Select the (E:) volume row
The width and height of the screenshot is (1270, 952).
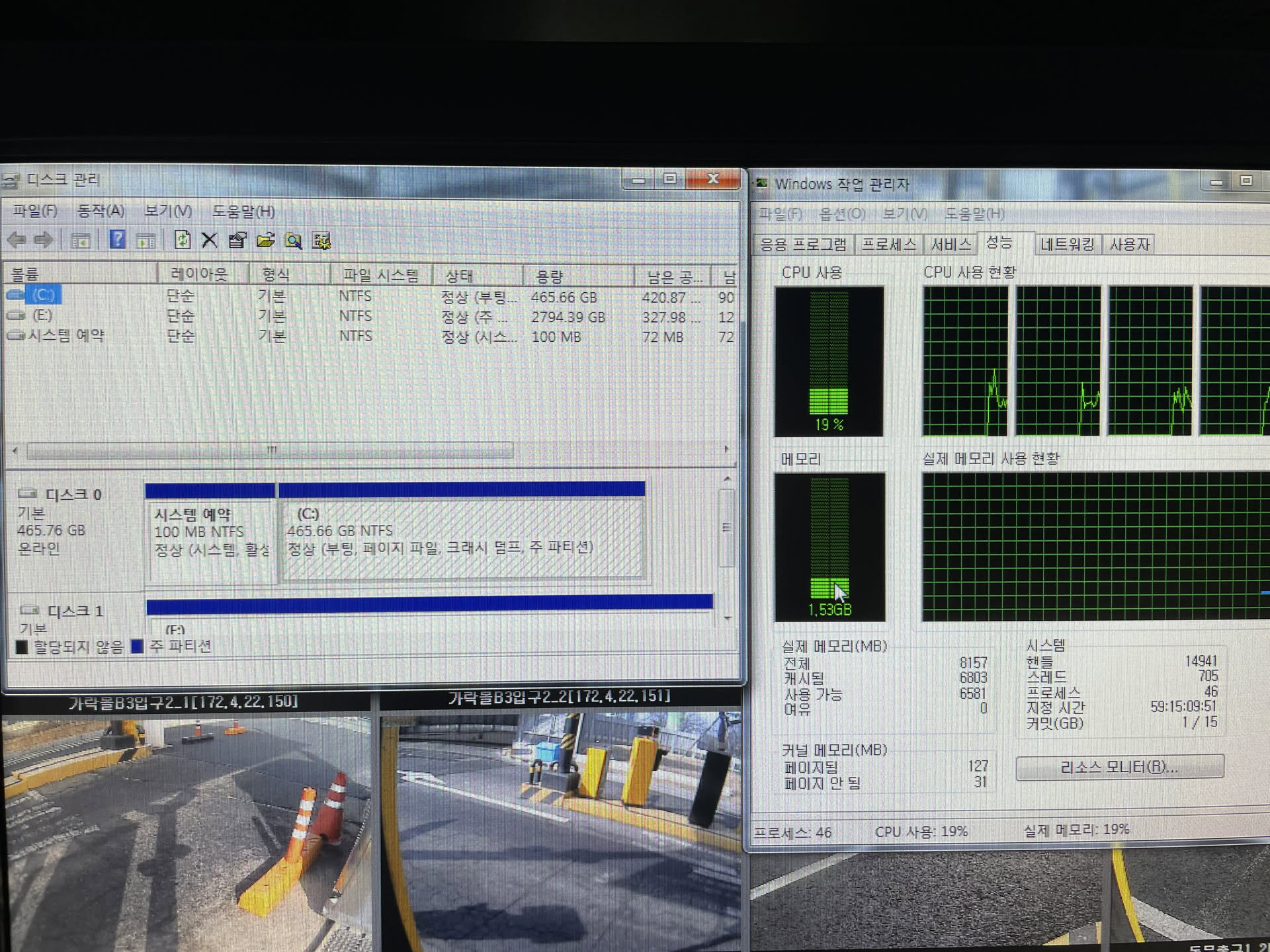pos(42,315)
